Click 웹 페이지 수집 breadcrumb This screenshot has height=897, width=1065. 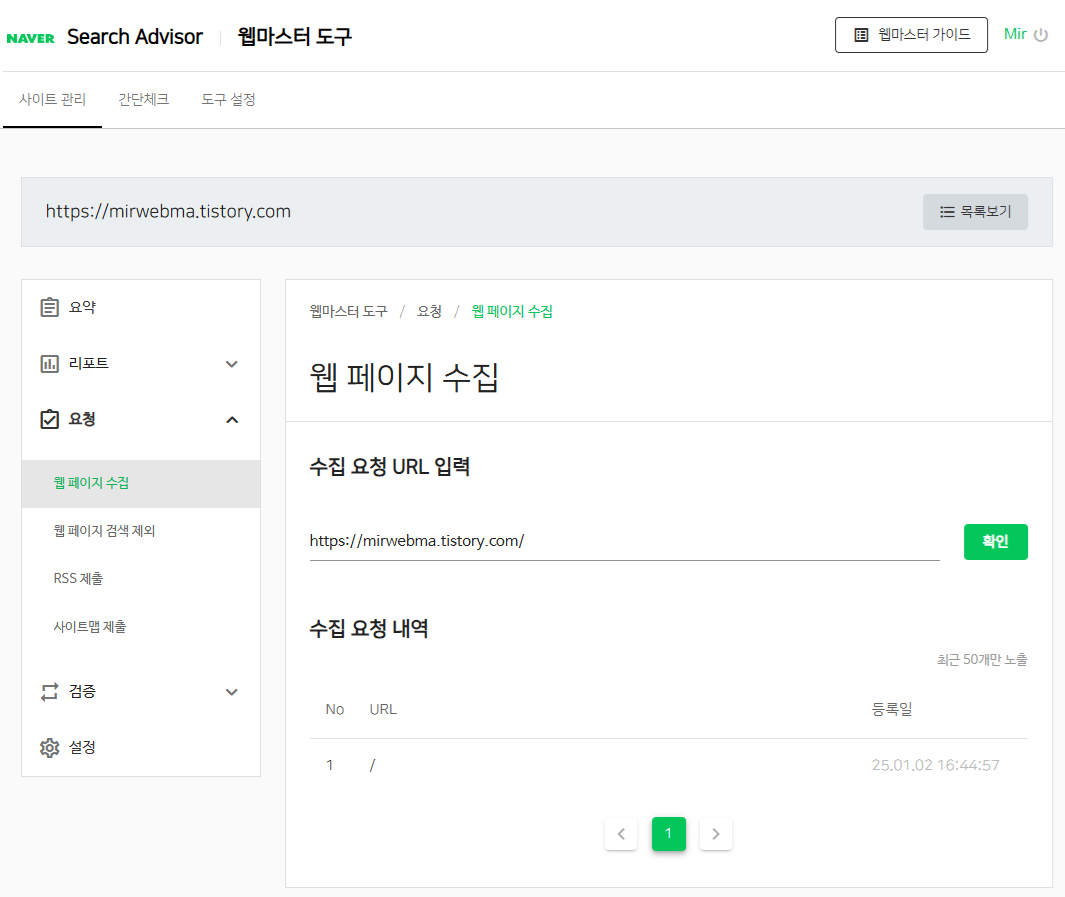[x=512, y=311]
